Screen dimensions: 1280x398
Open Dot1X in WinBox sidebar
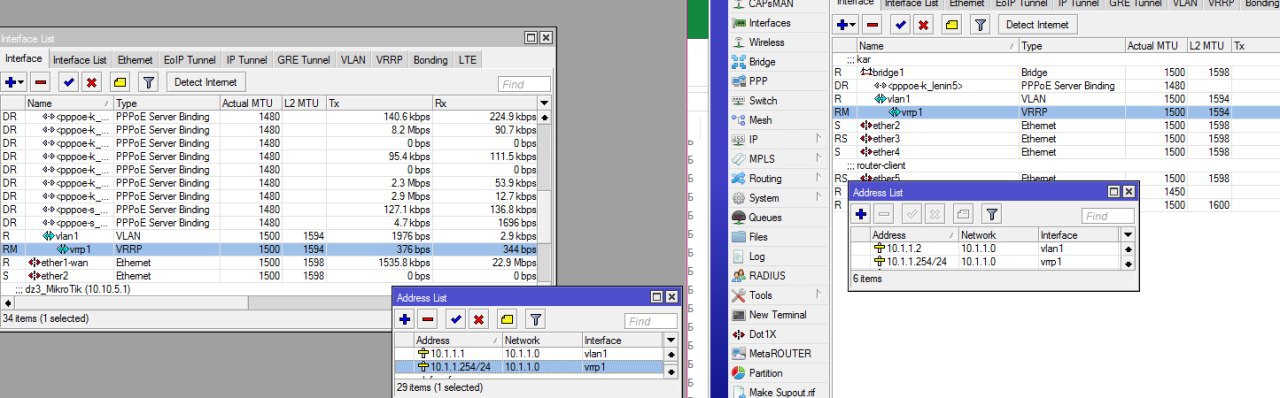(x=763, y=334)
